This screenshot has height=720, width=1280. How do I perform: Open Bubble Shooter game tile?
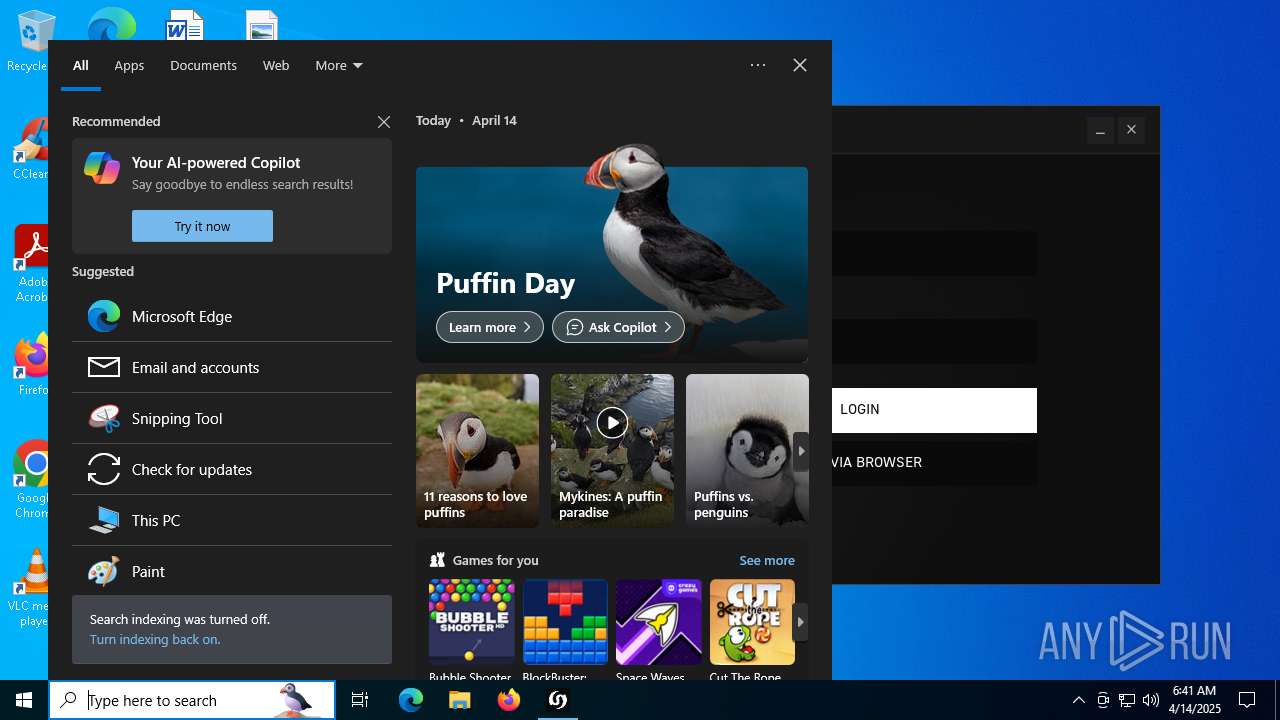pos(471,630)
